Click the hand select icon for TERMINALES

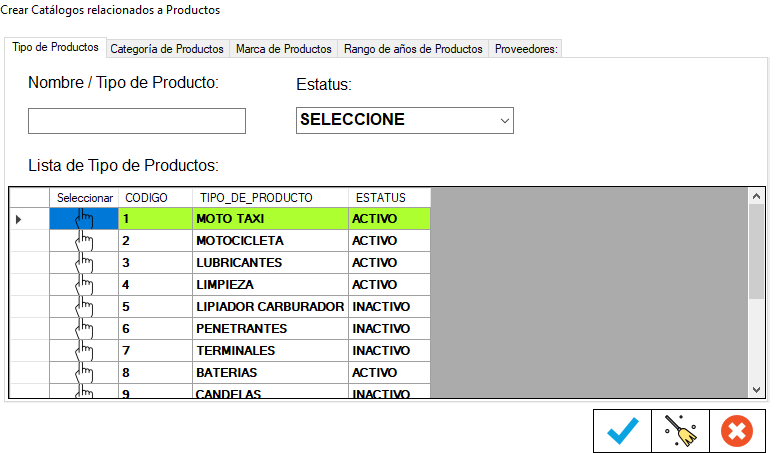(x=84, y=351)
